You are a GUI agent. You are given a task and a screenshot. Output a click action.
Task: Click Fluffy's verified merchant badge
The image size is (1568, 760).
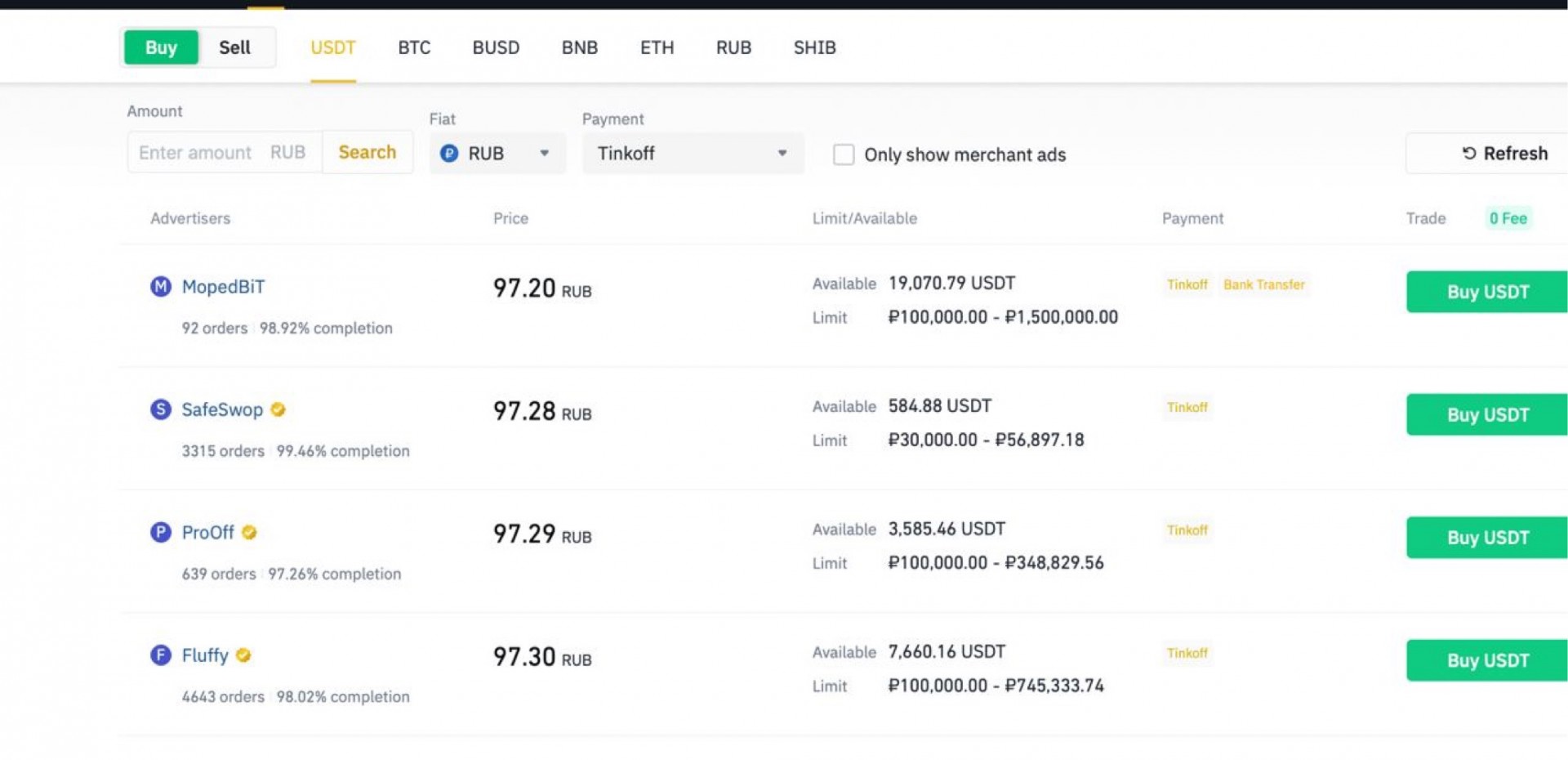pyautogui.click(x=243, y=655)
